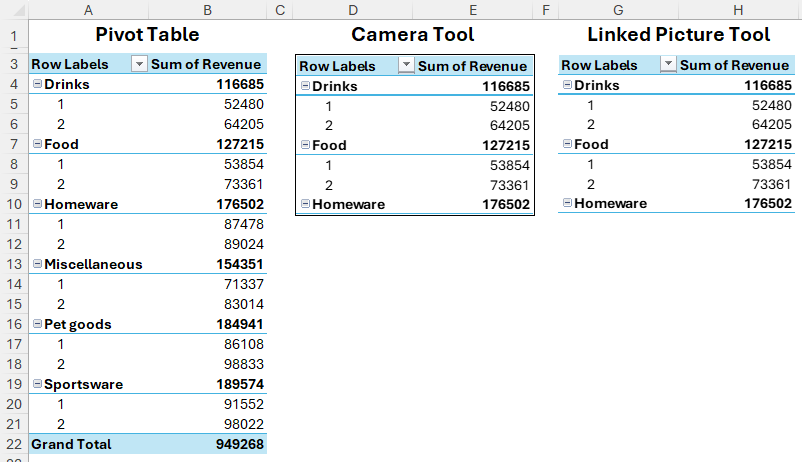Select grand total value 949268

240,444
